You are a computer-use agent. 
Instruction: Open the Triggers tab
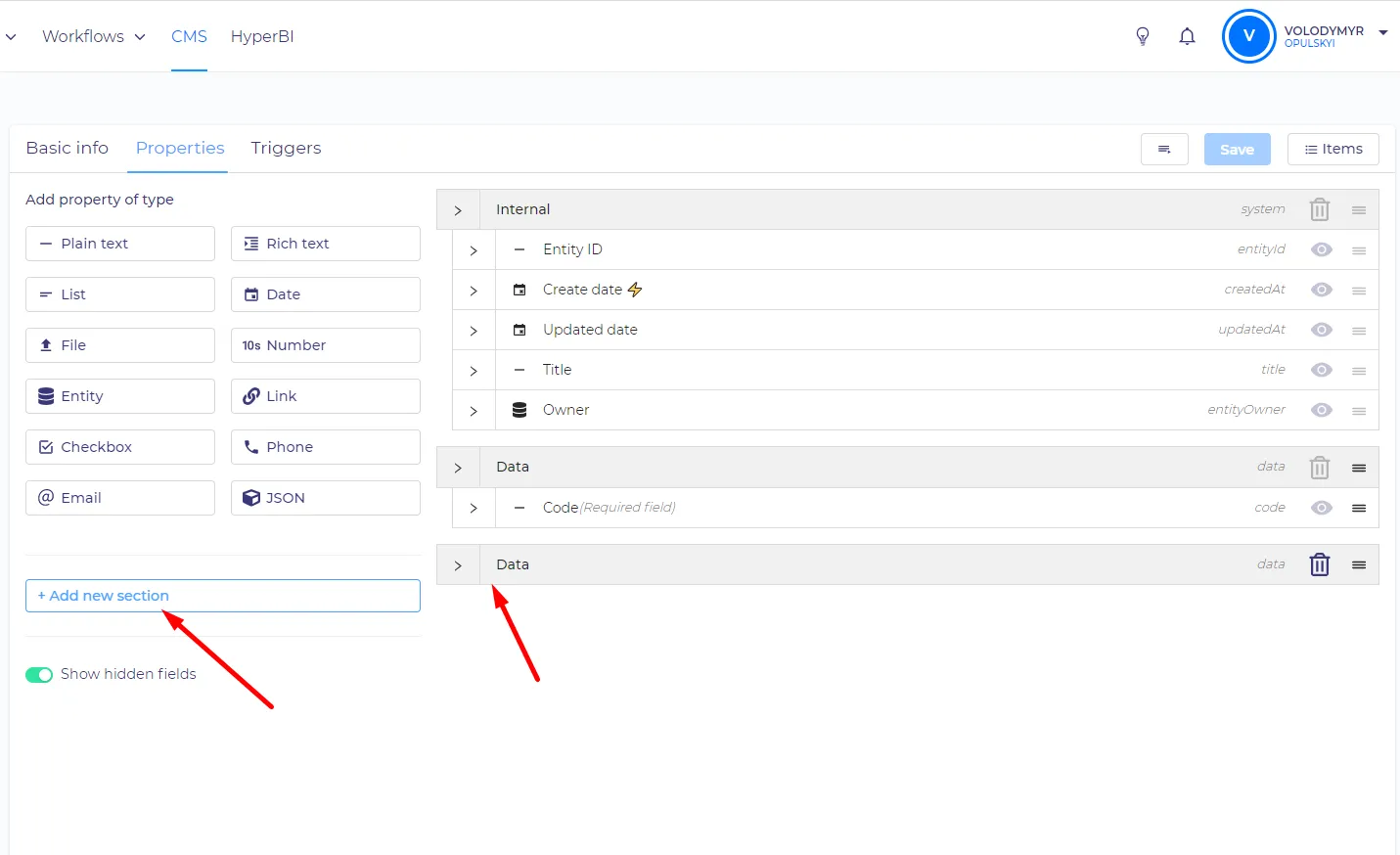pyautogui.click(x=286, y=148)
